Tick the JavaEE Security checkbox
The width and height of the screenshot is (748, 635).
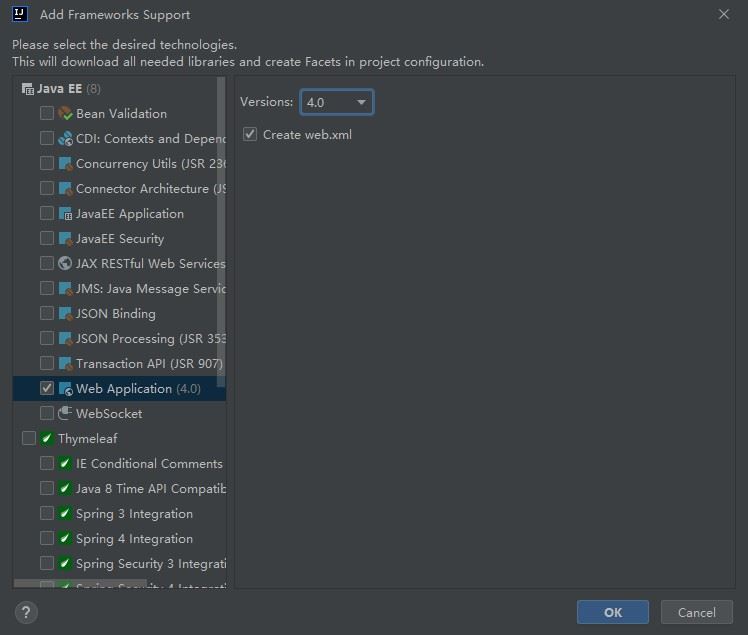(47, 238)
